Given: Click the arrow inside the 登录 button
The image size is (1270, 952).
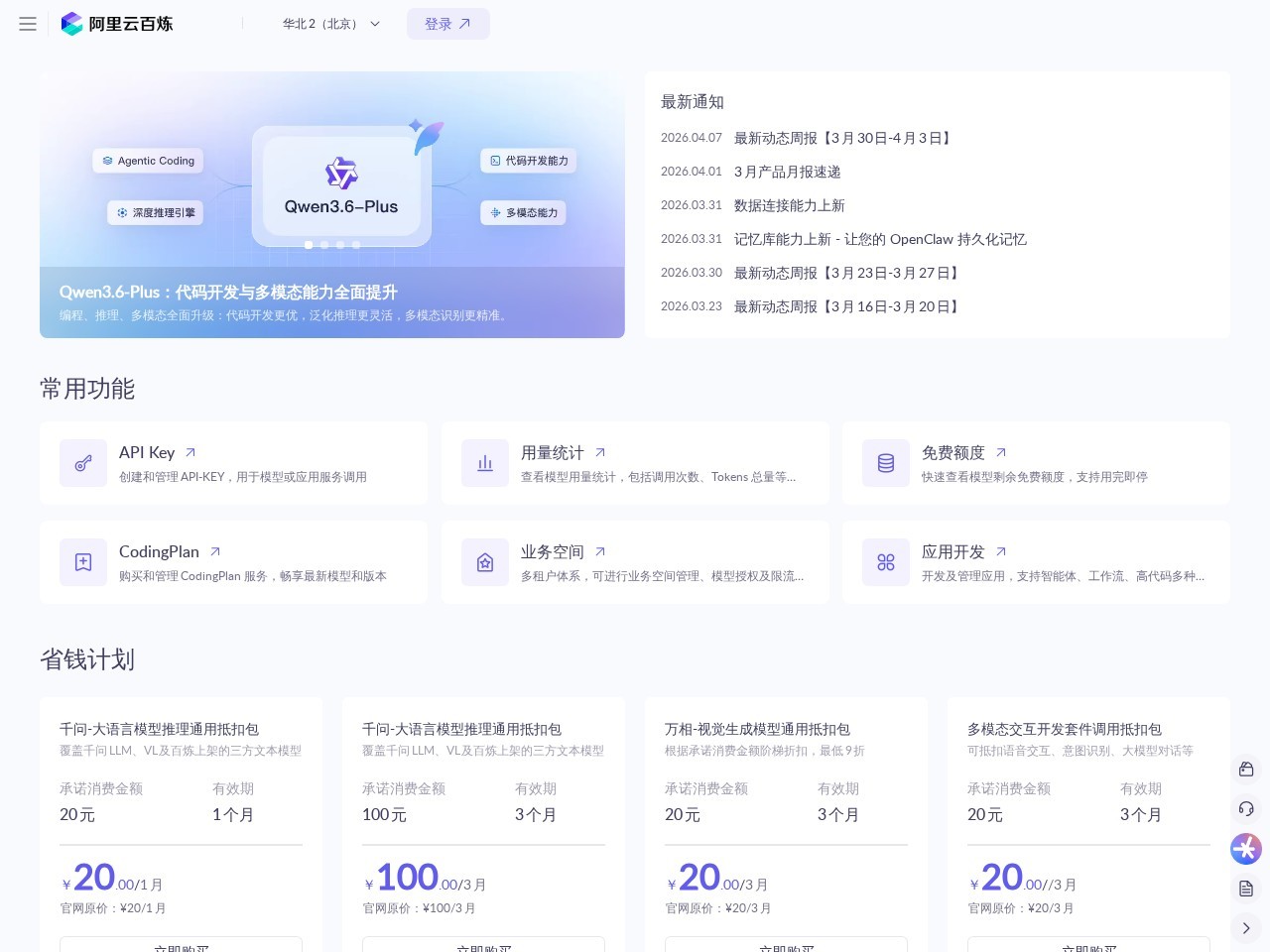Looking at the screenshot, I should point(464,24).
